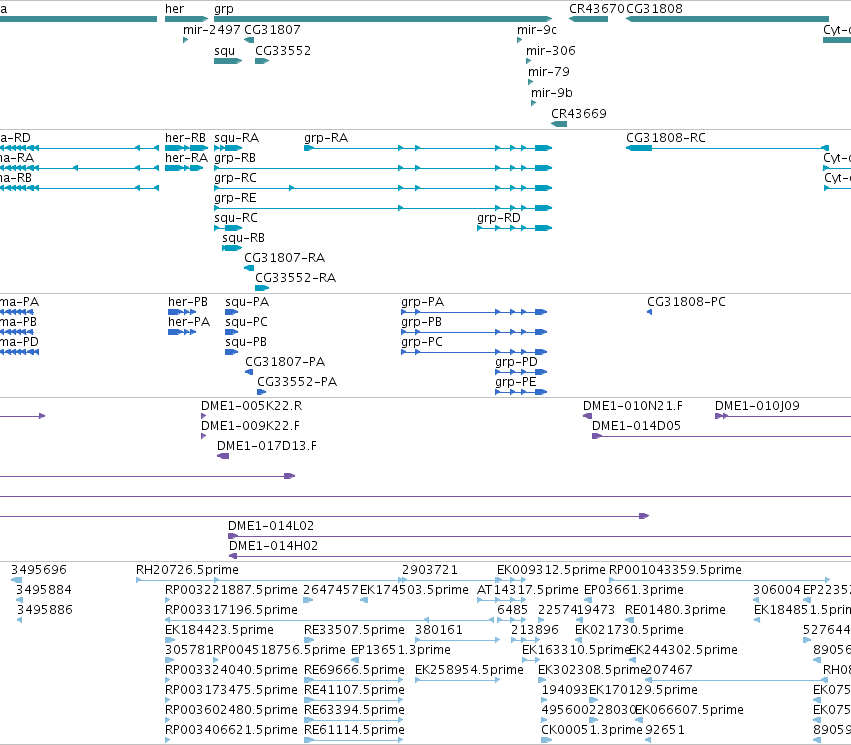Click the CG31808 gene bar
This screenshot has height=745, width=851.
click(x=727, y=19)
